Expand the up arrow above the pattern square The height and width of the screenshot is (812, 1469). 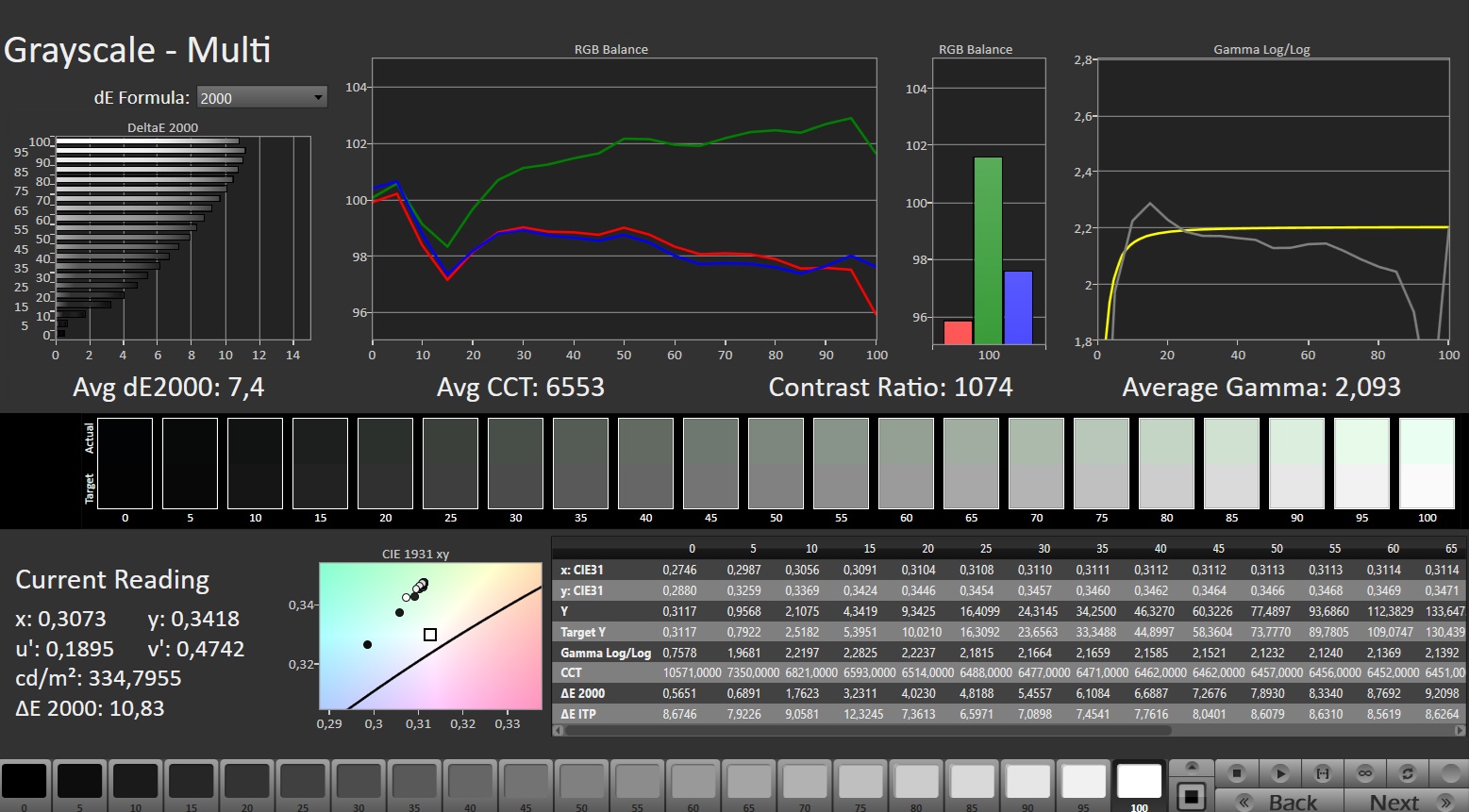(1192, 767)
